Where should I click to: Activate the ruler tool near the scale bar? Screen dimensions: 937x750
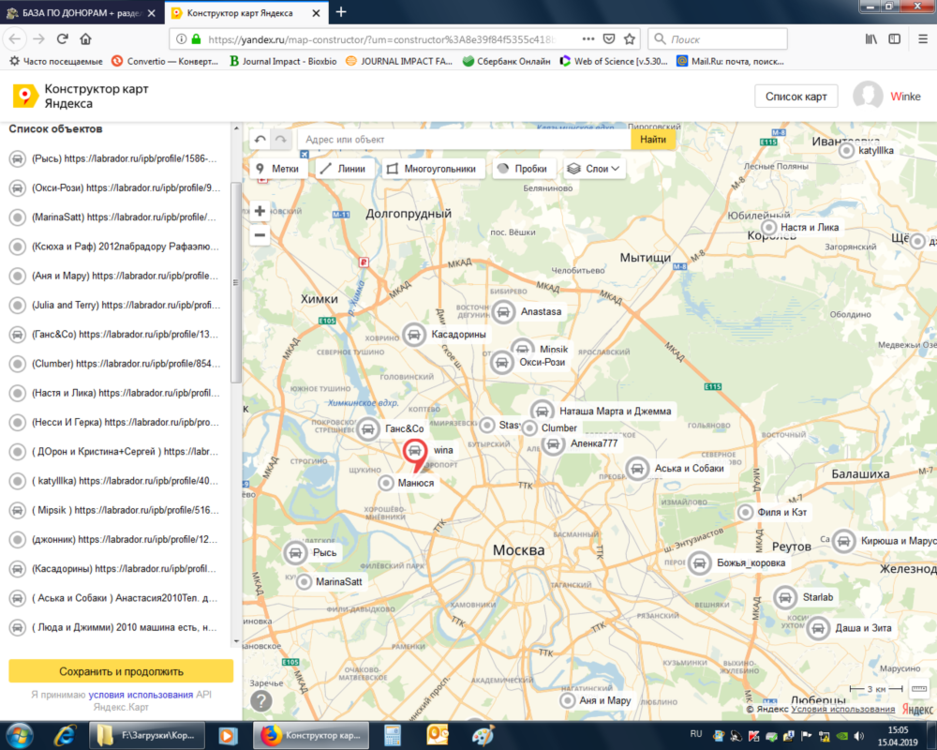[920, 690]
